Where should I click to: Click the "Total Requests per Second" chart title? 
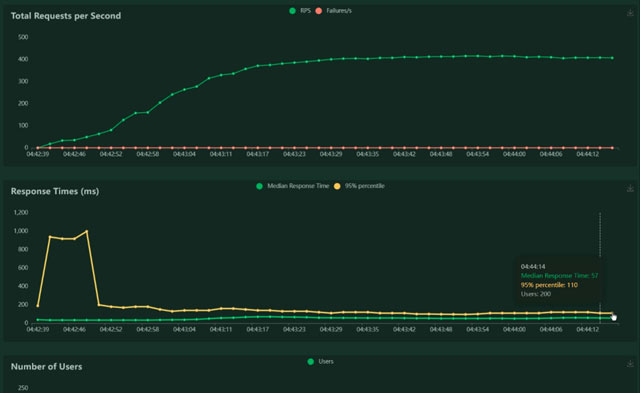pyautogui.click(x=66, y=16)
